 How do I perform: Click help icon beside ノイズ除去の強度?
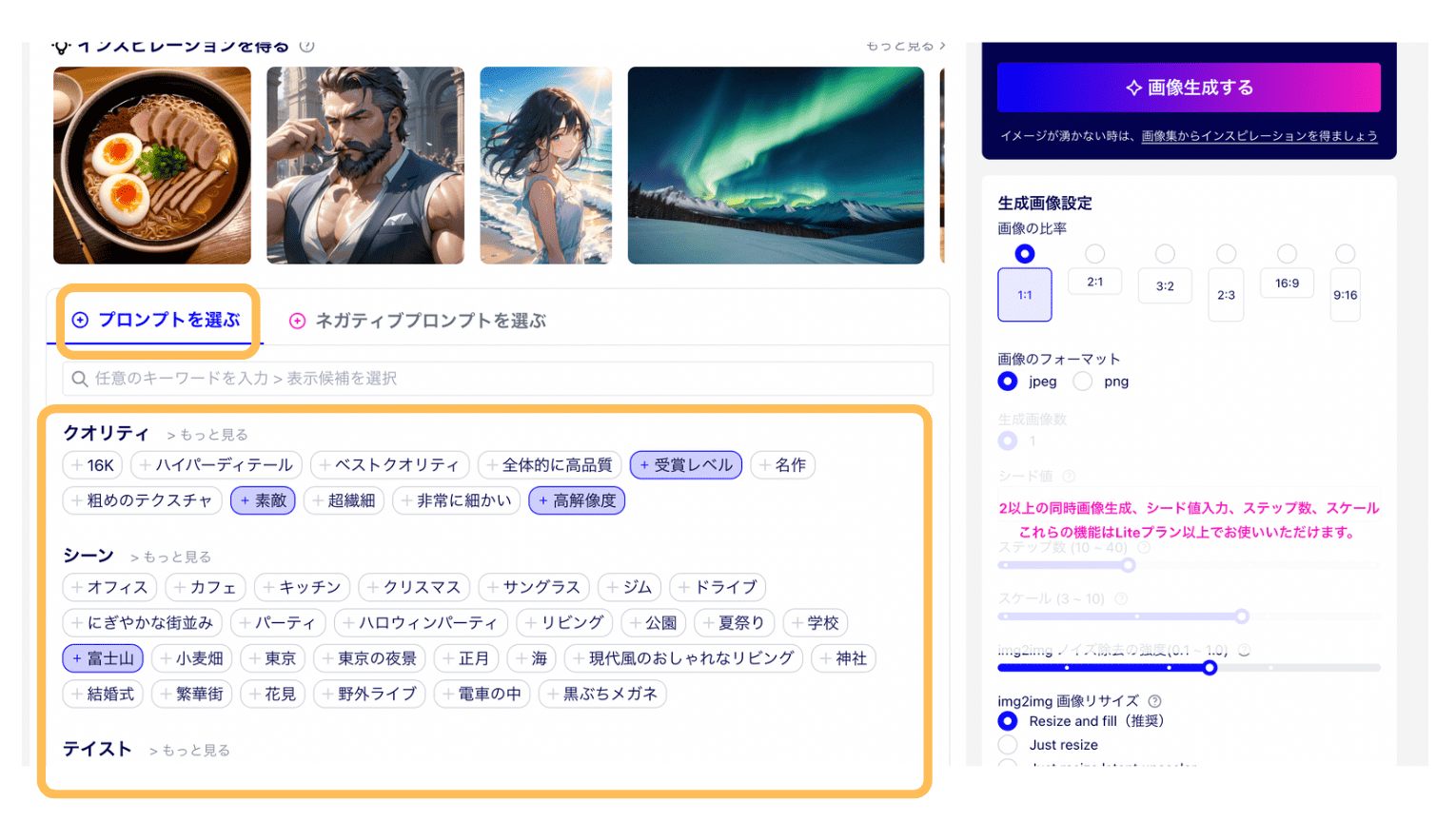(x=1244, y=651)
